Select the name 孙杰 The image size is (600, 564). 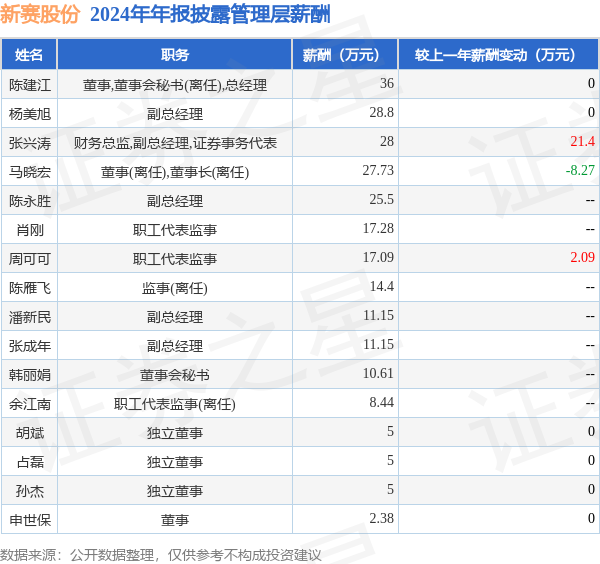point(30,491)
